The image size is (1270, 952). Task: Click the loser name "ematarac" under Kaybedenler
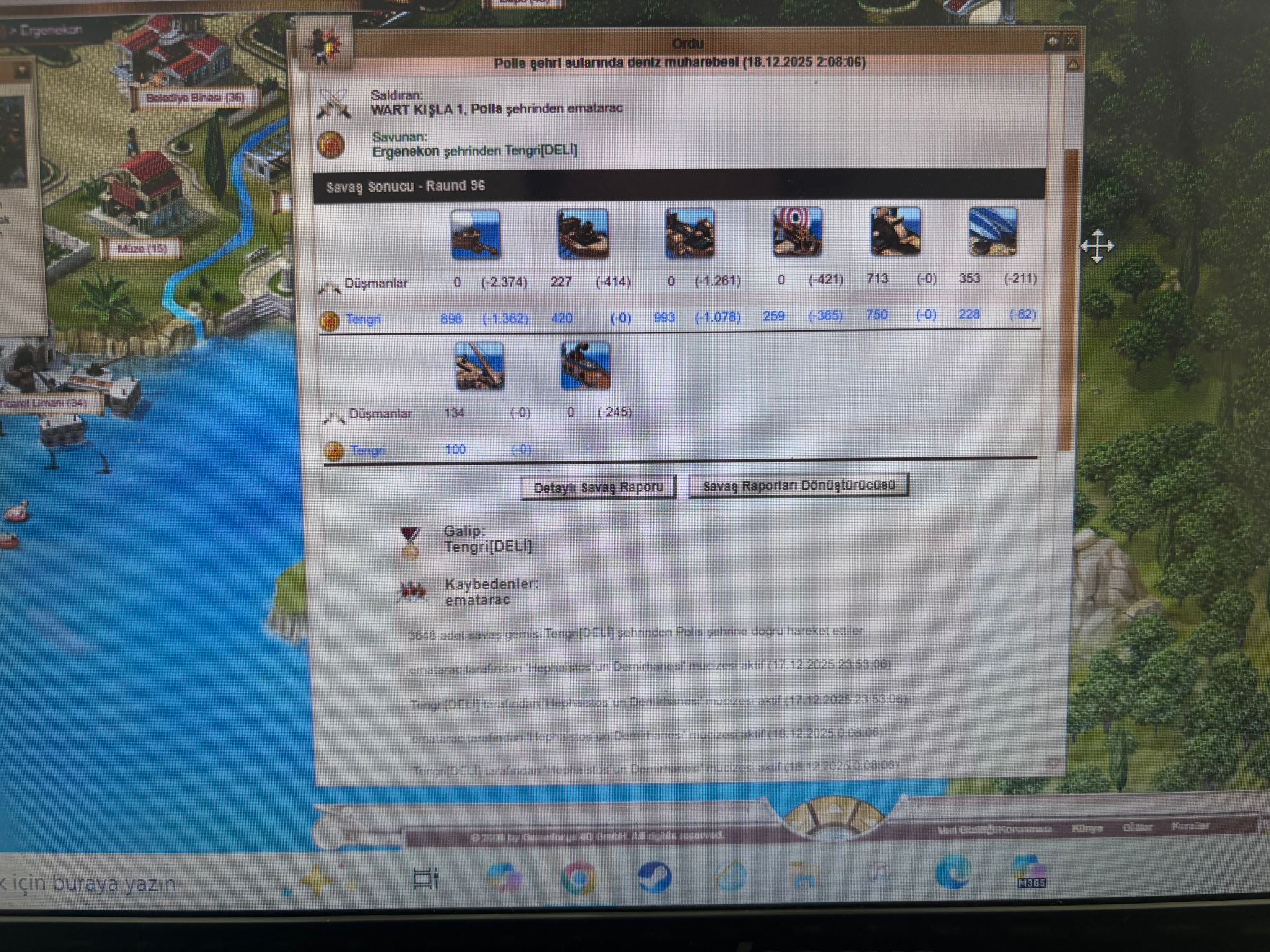coord(477,600)
